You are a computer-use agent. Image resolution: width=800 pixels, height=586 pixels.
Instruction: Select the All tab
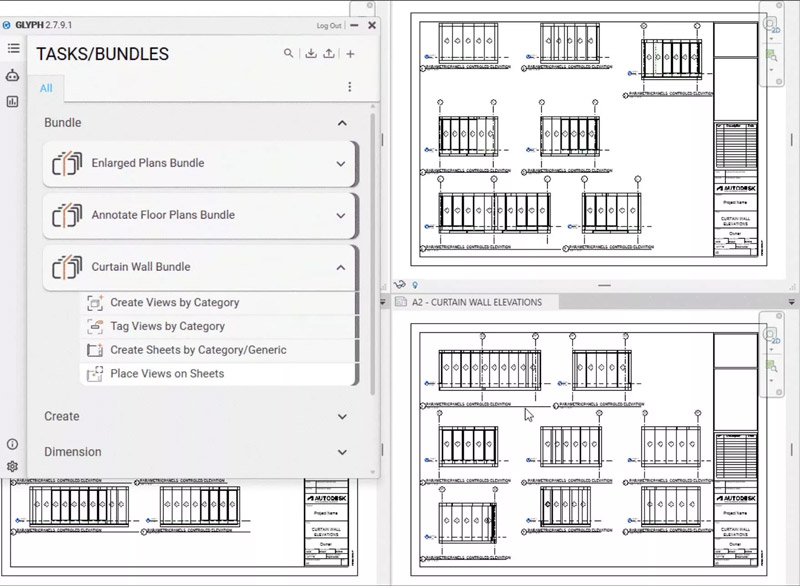coord(46,88)
